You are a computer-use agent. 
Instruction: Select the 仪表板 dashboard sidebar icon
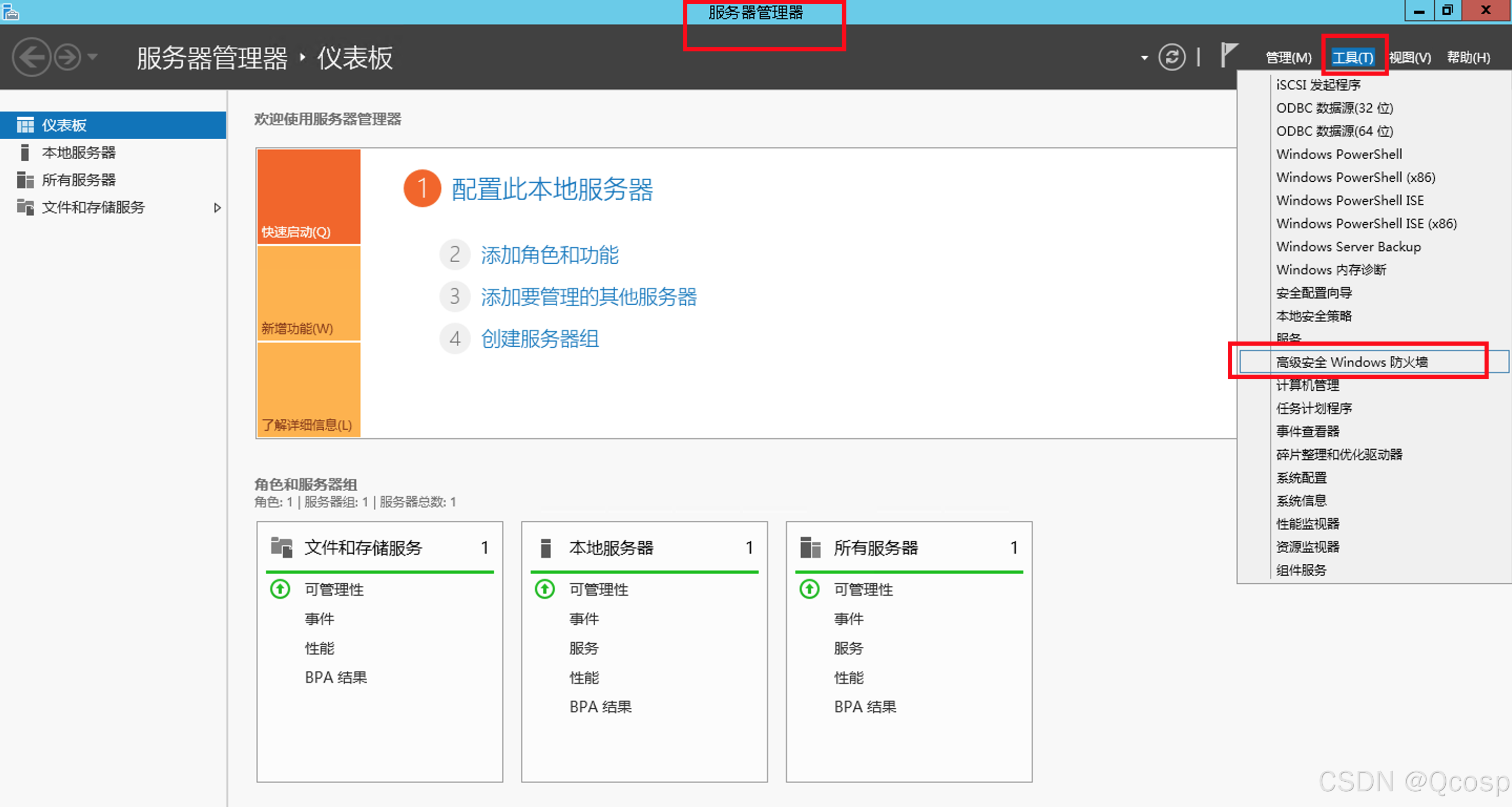tap(25, 125)
